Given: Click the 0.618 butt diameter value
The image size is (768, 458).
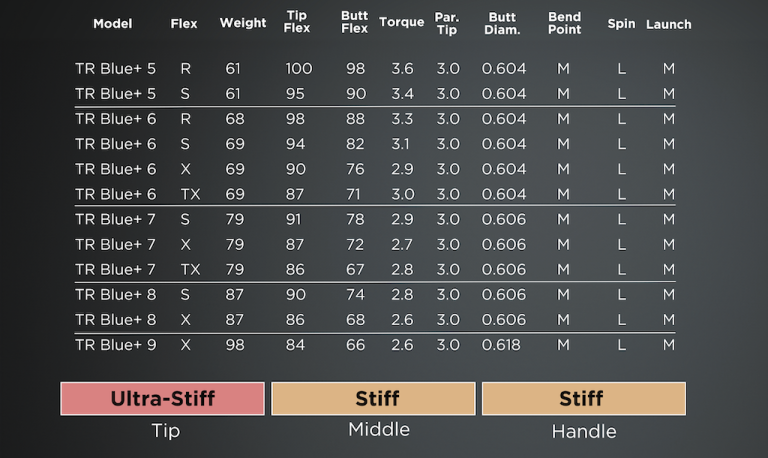Looking at the screenshot, I should (501, 345).
